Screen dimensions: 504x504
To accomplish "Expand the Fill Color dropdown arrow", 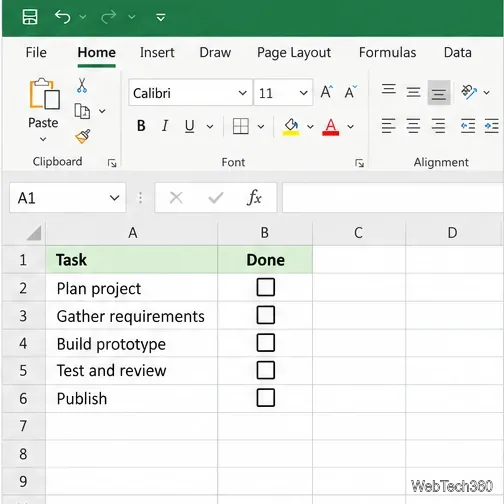I will [310, 127].
